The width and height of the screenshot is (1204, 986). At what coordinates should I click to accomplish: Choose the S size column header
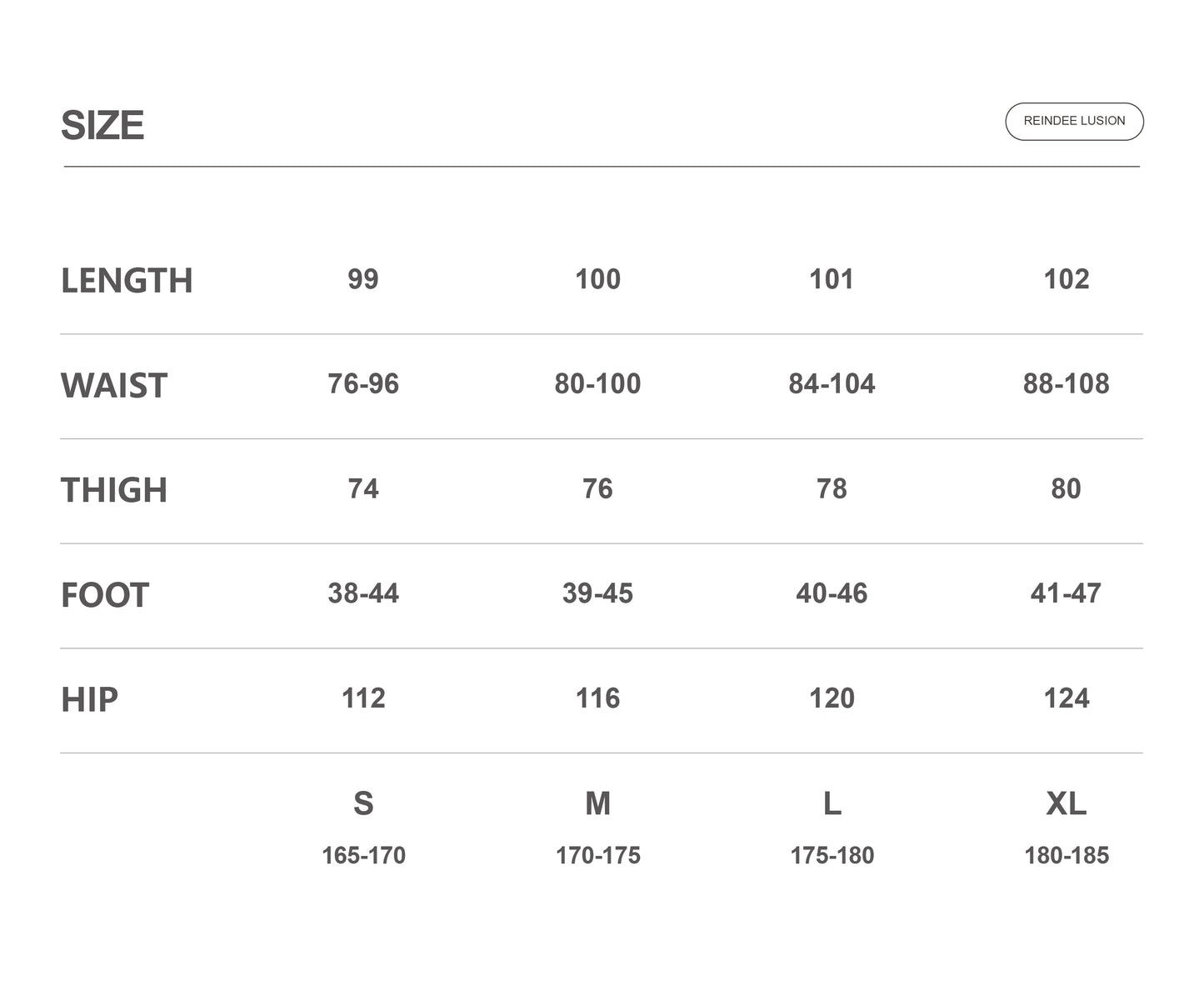pyautogui.click(x=363, y=803)
